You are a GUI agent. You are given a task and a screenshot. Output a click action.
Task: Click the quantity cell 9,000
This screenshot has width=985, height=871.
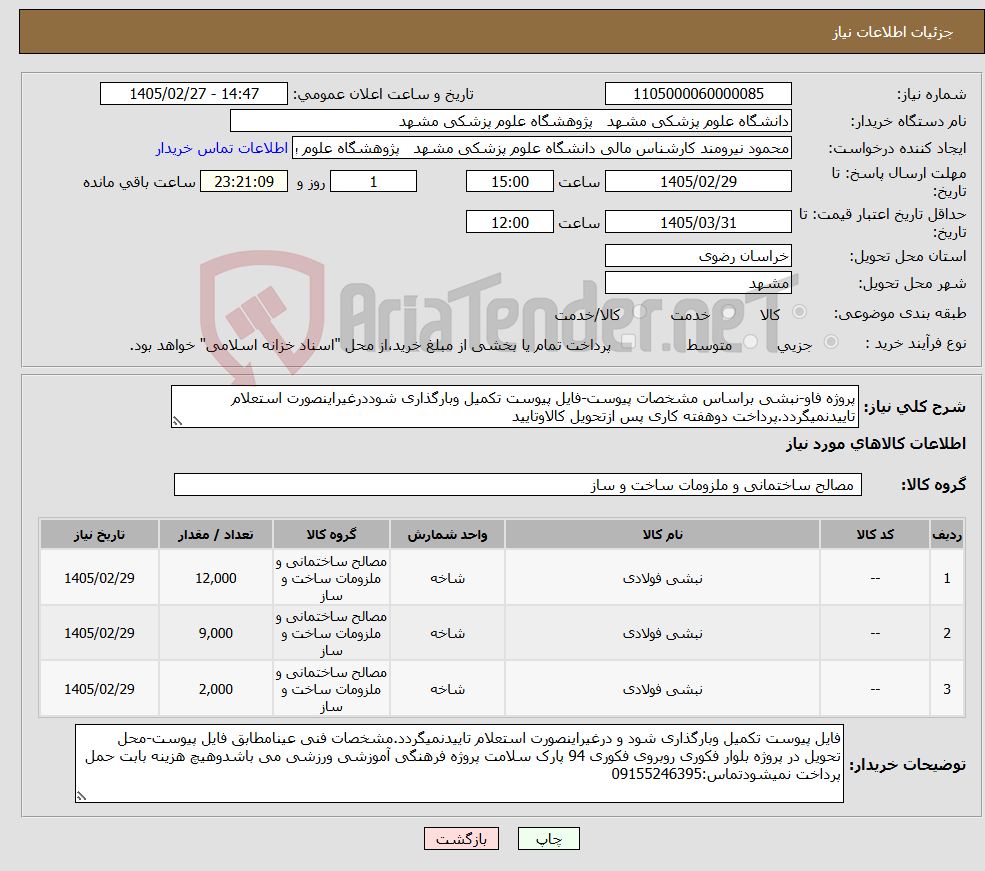point(215,634)
